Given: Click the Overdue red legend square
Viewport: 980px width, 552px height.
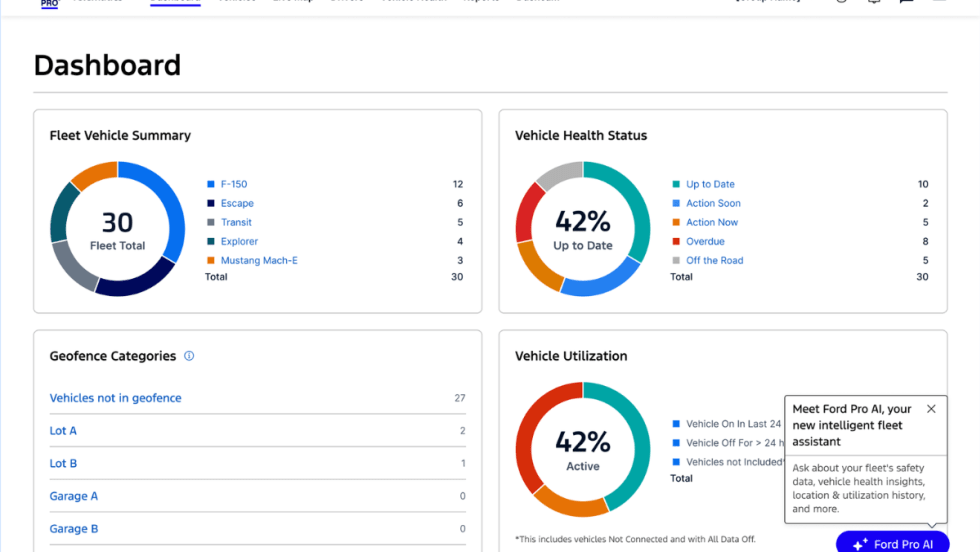Looking at the screenshot, I should click(676, 241).
